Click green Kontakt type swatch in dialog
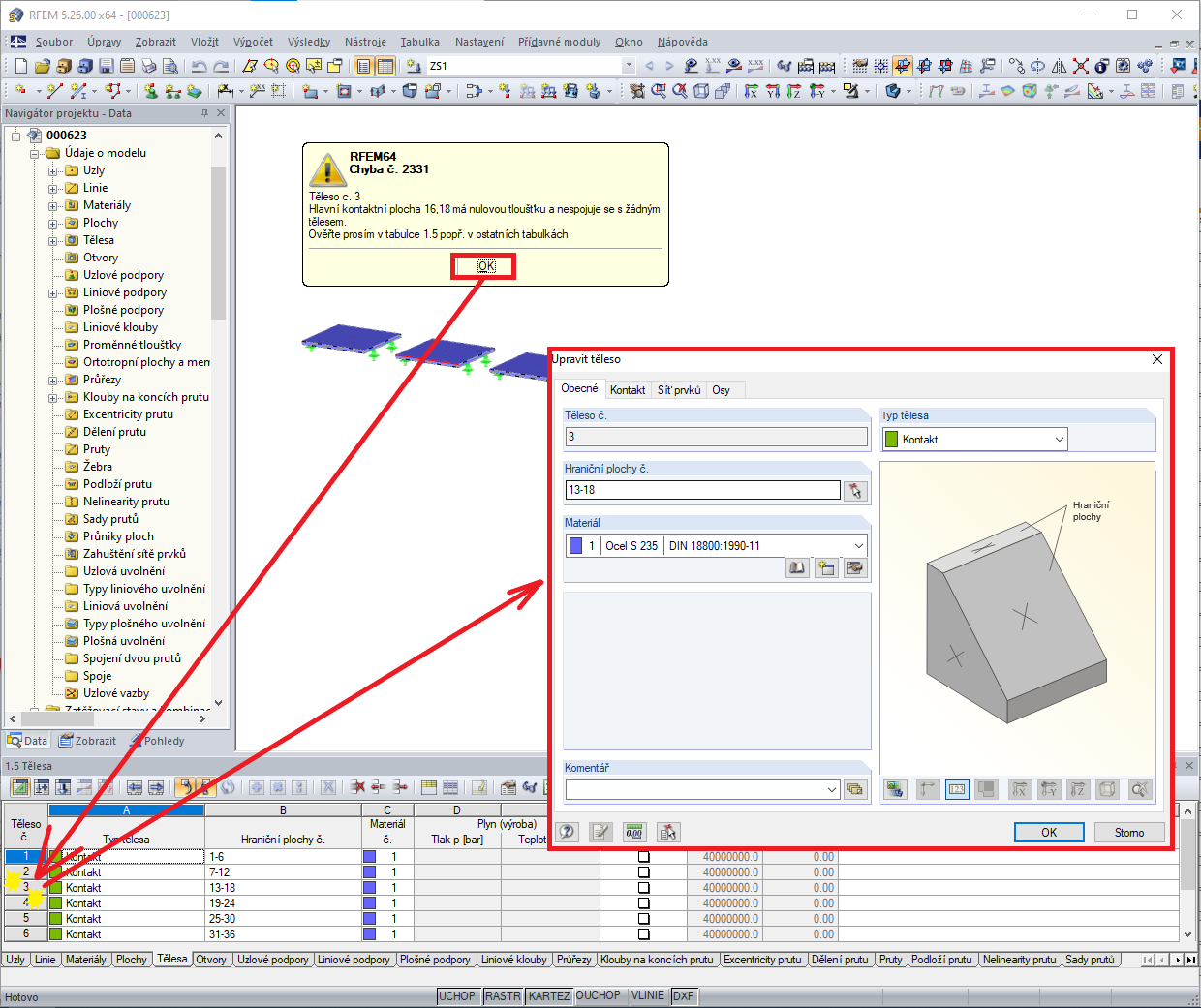 pyautogui.click(x=891, y=440)
